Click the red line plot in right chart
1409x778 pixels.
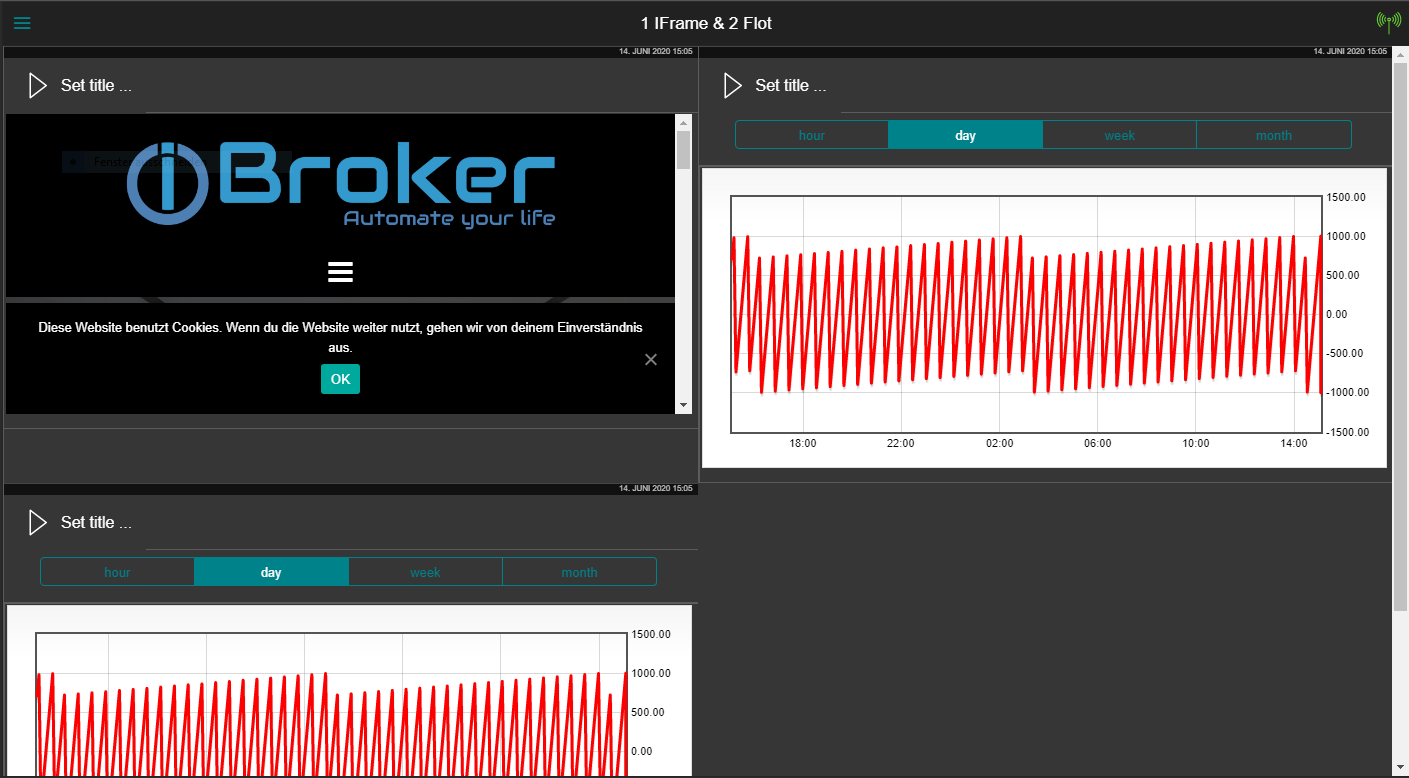(1027, 314)
